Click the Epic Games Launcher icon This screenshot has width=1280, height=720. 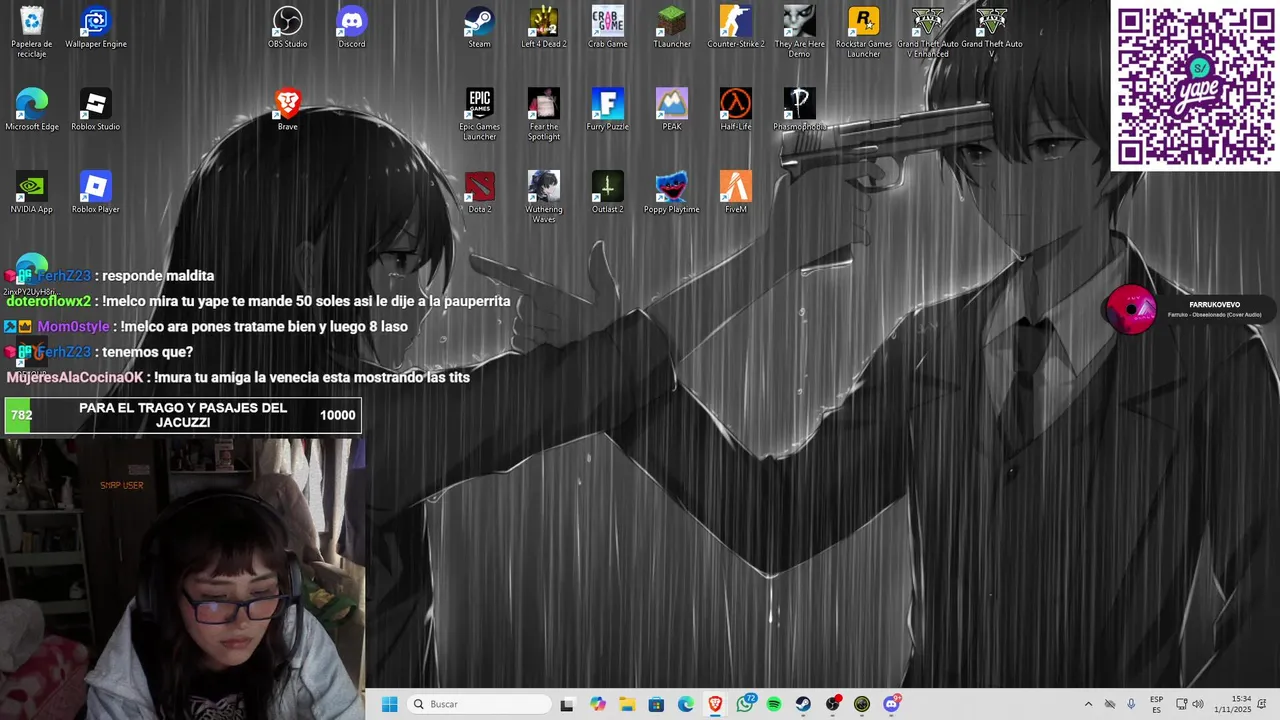tap(480, 114)
